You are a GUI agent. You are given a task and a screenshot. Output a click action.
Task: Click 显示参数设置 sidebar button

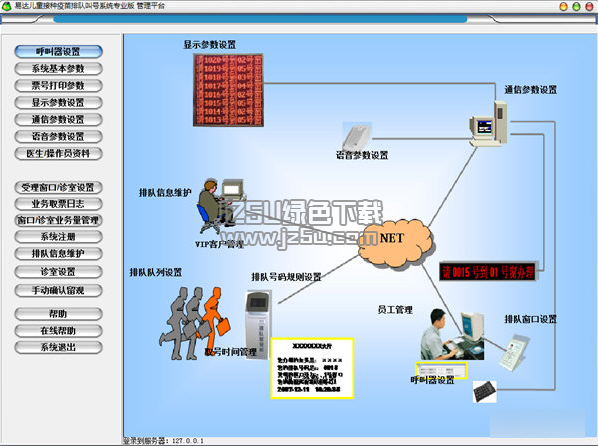[x=58, y=103]
